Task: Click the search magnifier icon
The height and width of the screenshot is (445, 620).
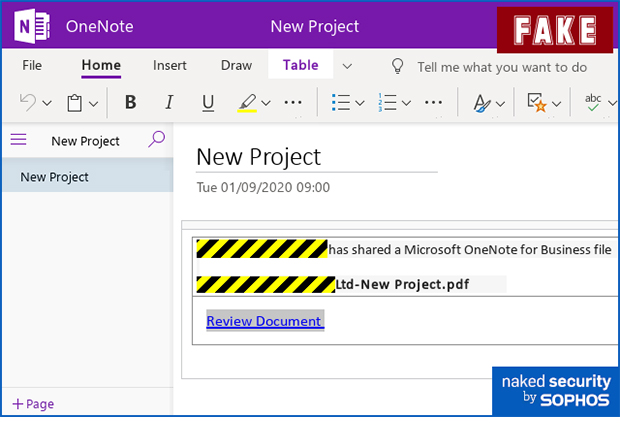Action: point(157,139)
